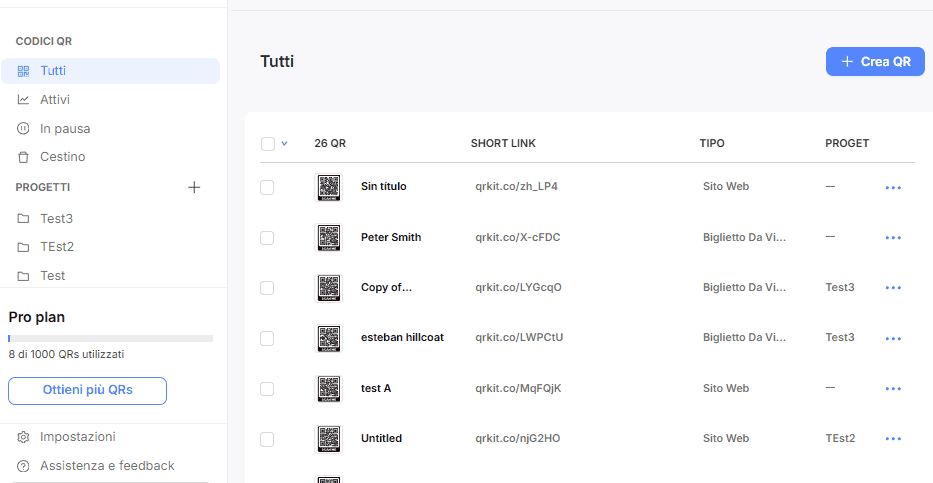Open the Impostazioni gear icon
The height and width of the screenshot is (483, 933).
pyautogui.click(x=24, y=437)
